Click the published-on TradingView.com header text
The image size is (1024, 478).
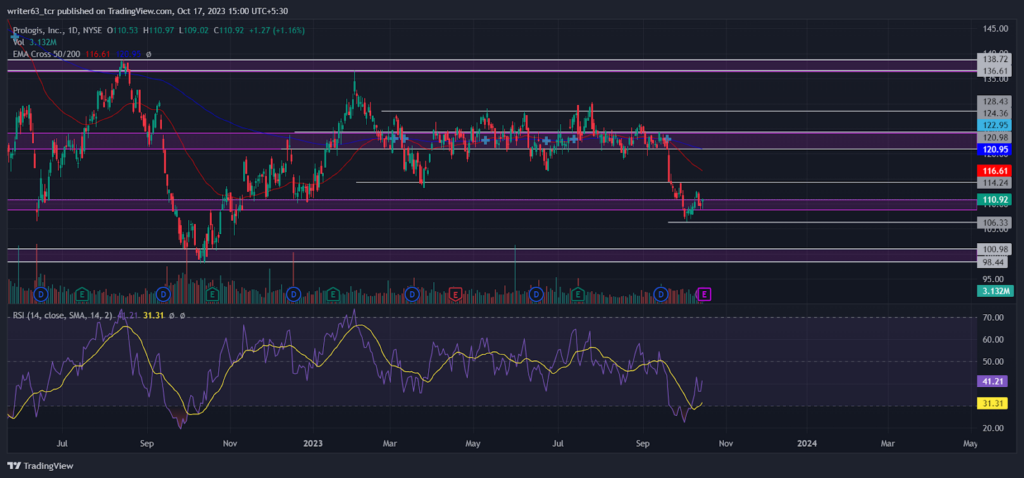tap(148, 11)
